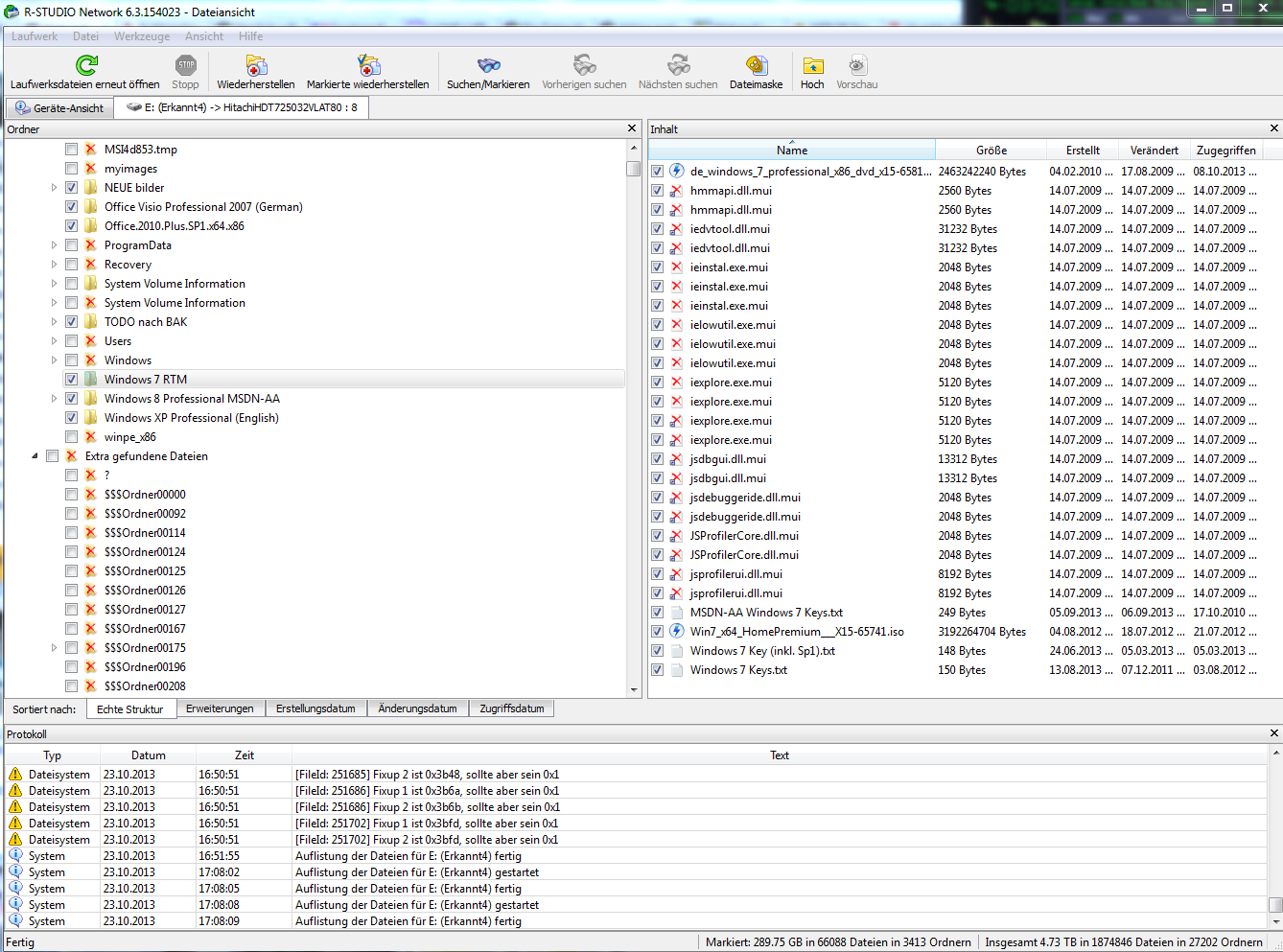Click ISO file icon of de_windows_7_professional
Viewport: 1283px width, 952px height.
click(676, 172)
